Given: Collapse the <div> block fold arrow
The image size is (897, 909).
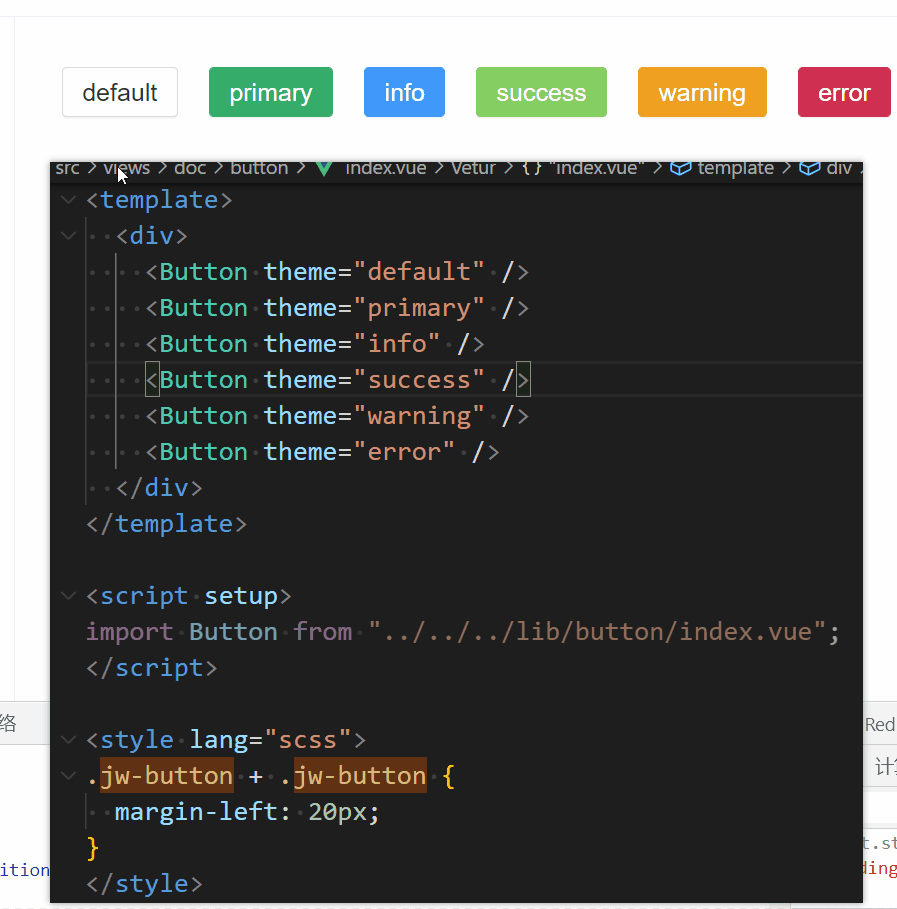Looking at the screenshot, I should click(x=68, y=236).
